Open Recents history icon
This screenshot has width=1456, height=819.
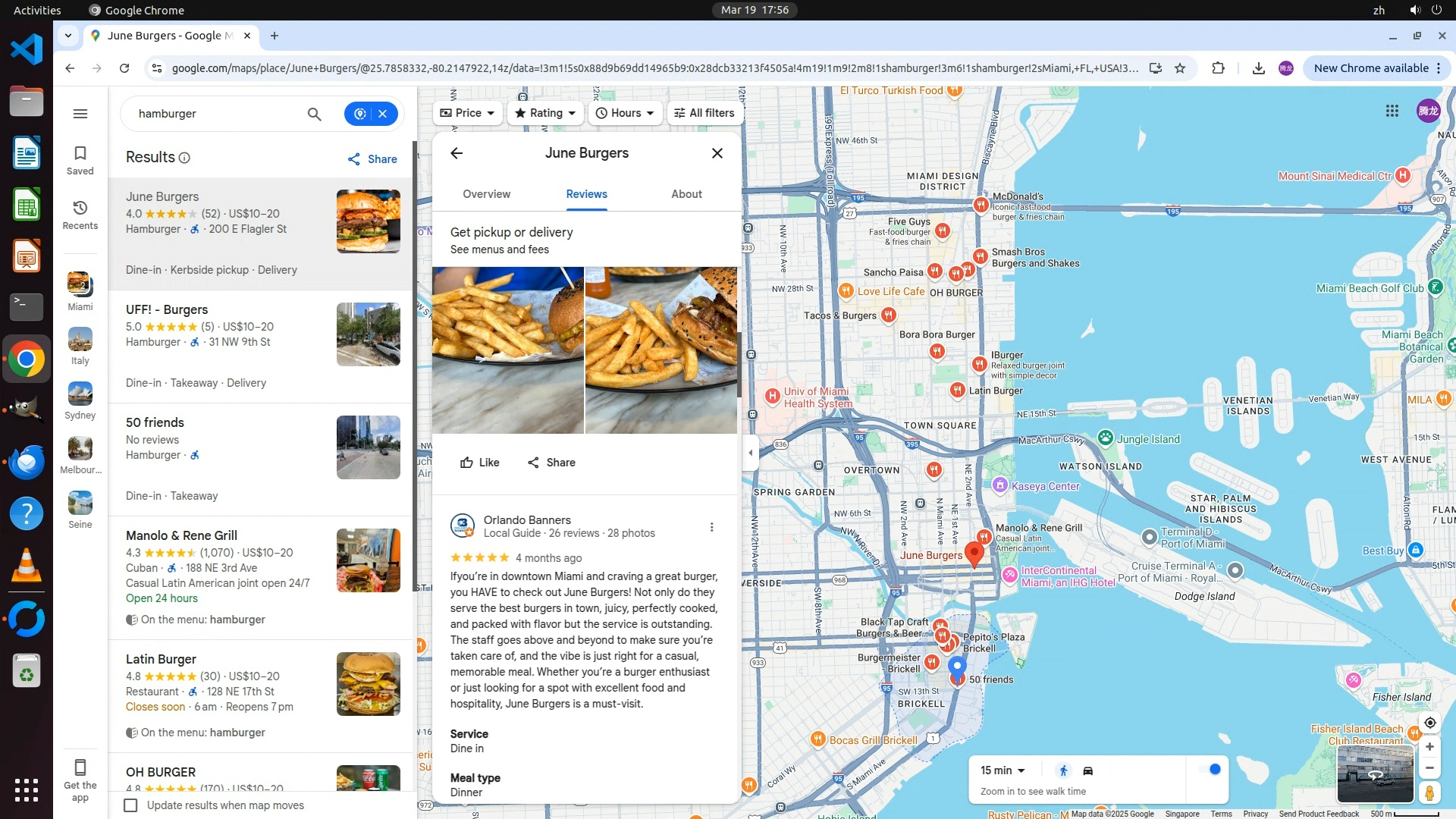point(80,214)
